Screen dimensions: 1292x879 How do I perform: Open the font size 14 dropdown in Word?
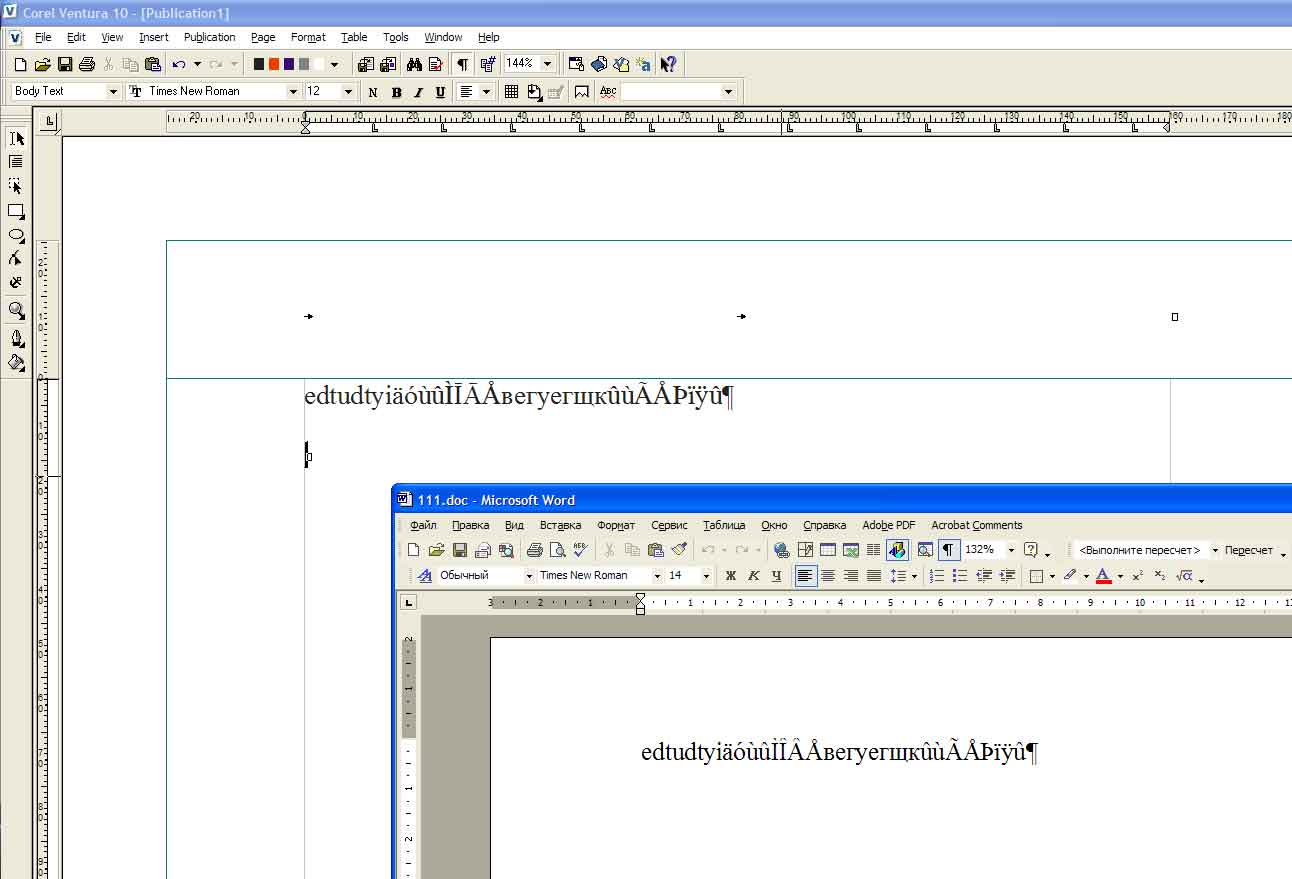(x=706, y=576)
